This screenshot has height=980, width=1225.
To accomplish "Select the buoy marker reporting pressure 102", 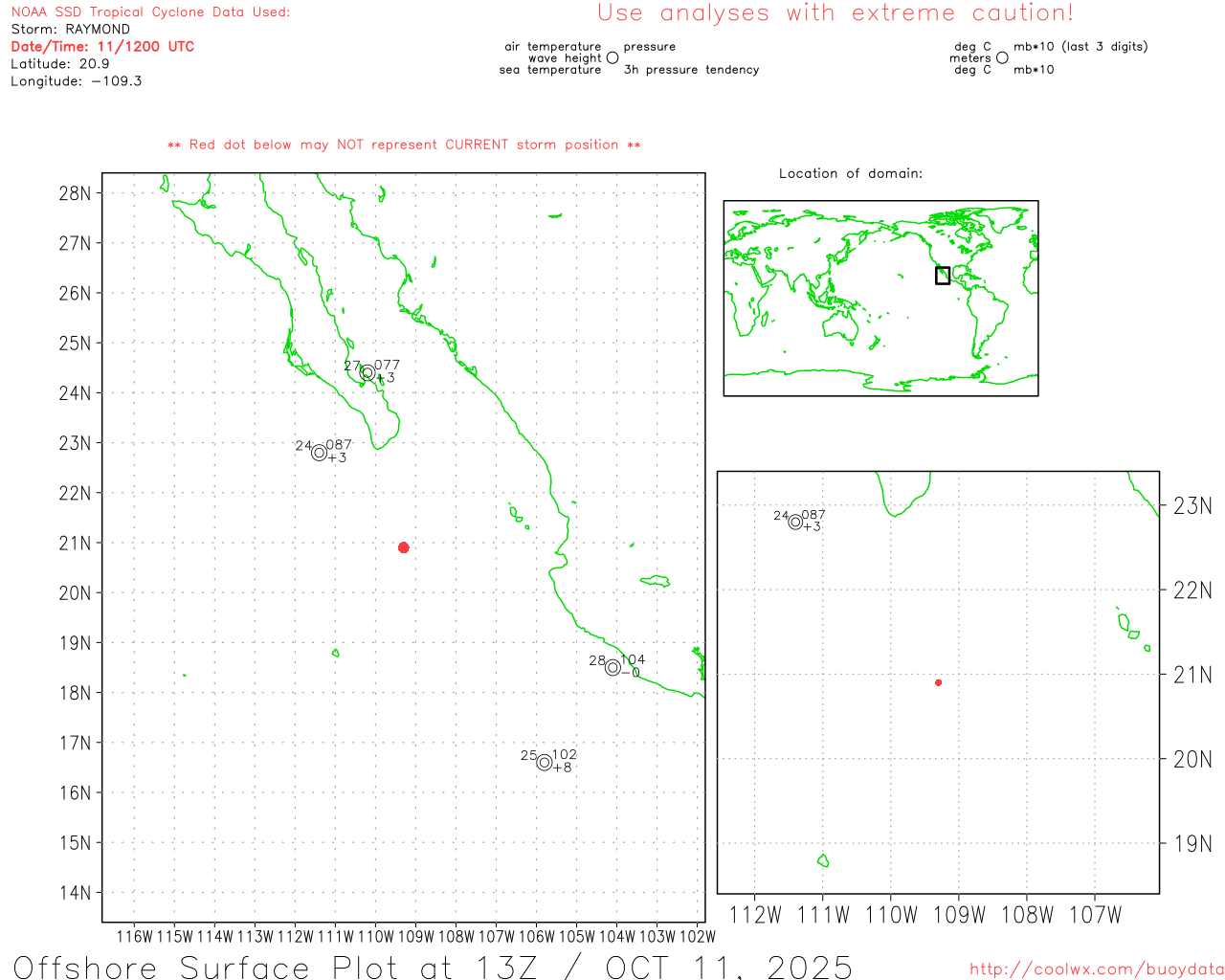I will 545,763.
